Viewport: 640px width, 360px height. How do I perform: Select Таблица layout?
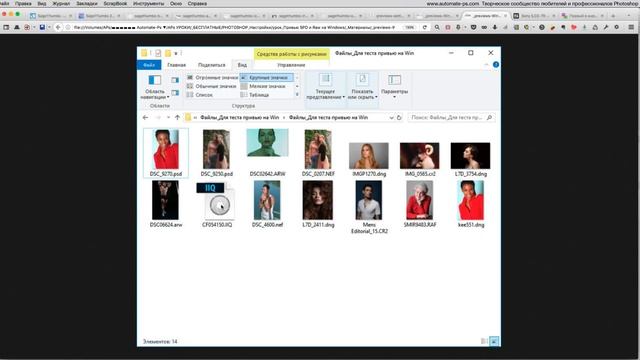click(x=255, y=95)
